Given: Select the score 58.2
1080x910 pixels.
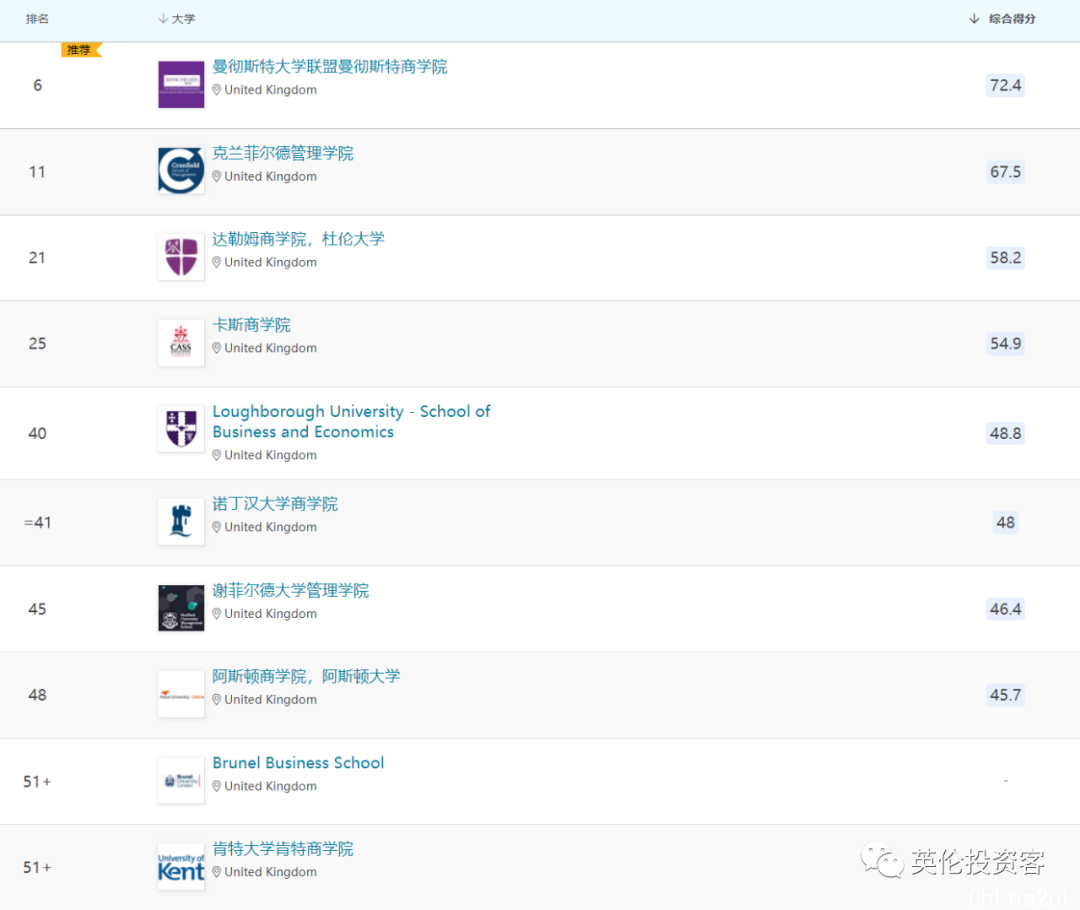Looking at the screenshot, I should (x=1006, y=258).
